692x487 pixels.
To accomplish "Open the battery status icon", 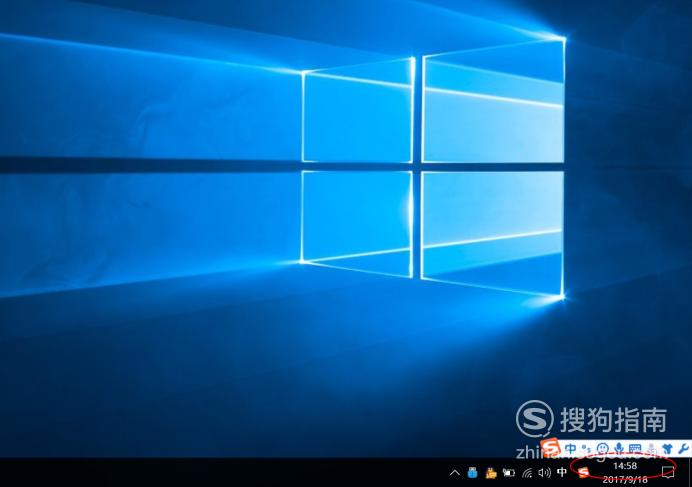I will [x=509, y=473].
